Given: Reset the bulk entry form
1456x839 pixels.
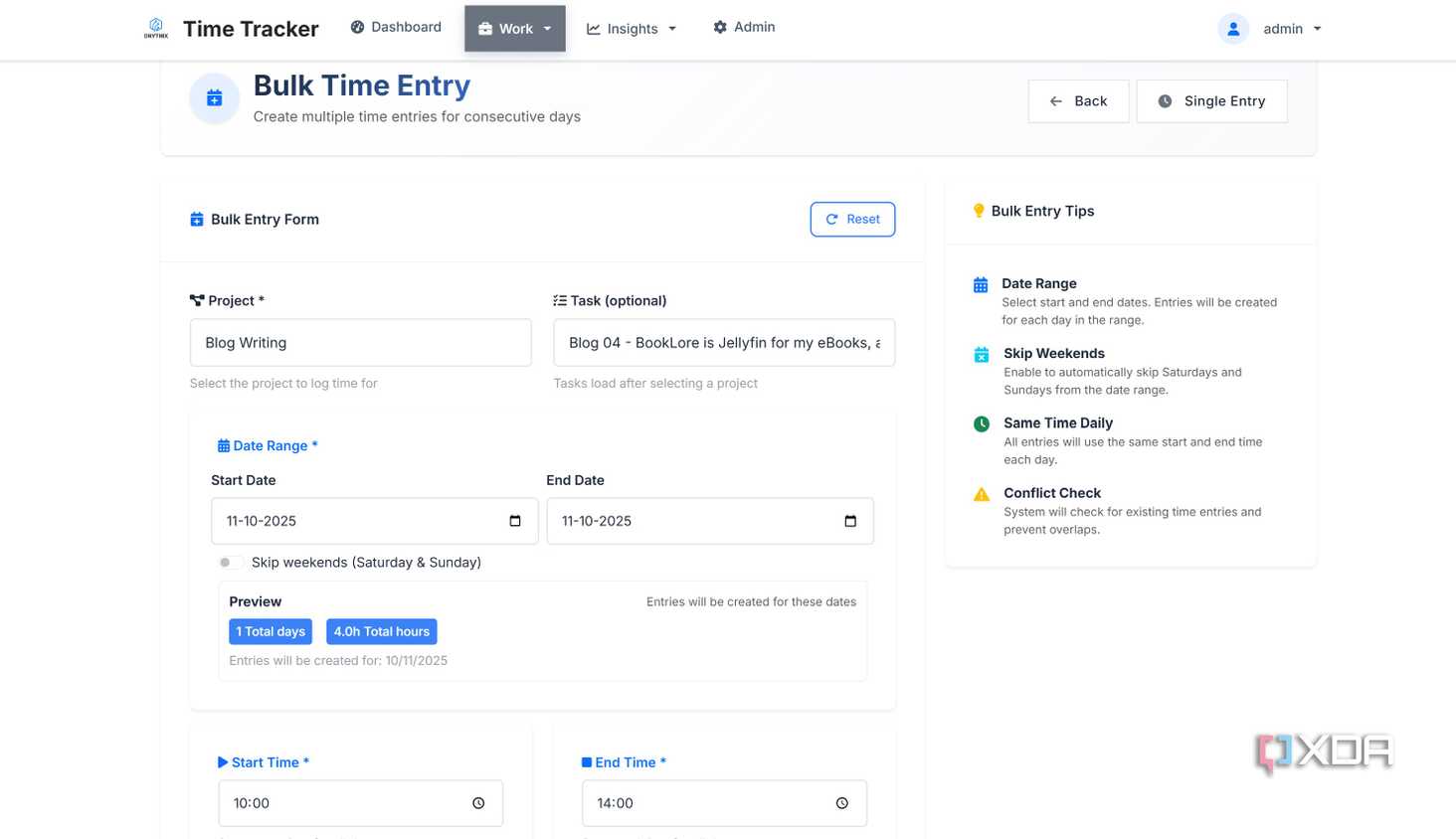Looking at the screenshot, I should click(x=853, y=220).
